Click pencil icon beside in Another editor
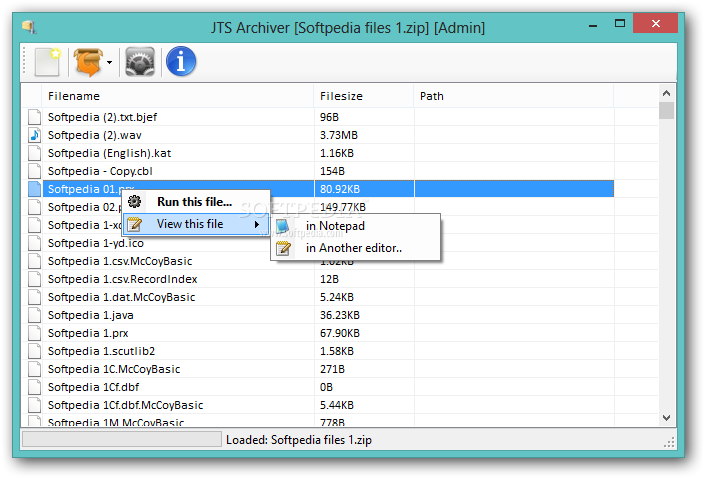The width and height of the screenshot is (705, 478). 283,248
